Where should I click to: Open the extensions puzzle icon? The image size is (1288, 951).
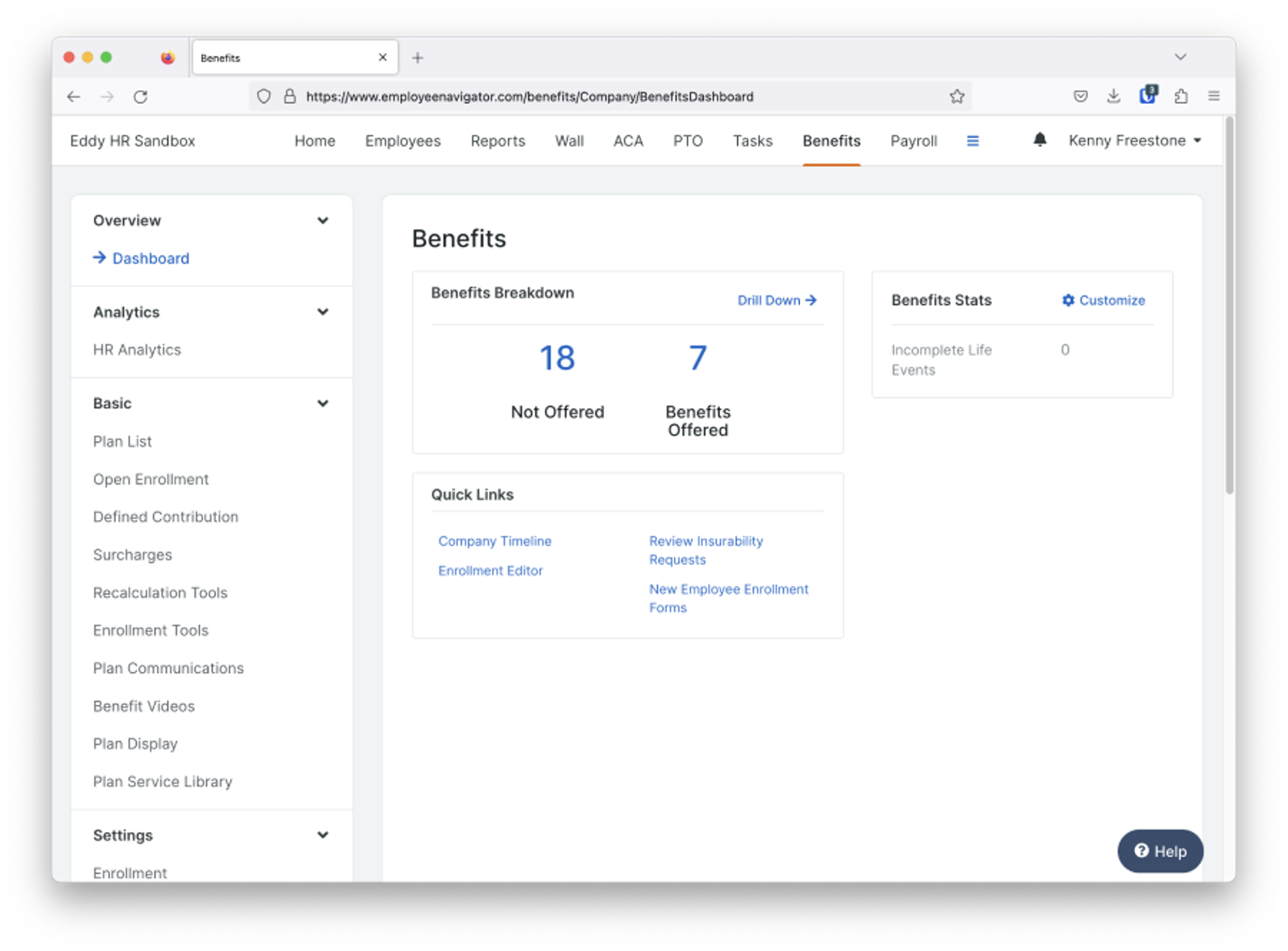(x=1181, y=96)
